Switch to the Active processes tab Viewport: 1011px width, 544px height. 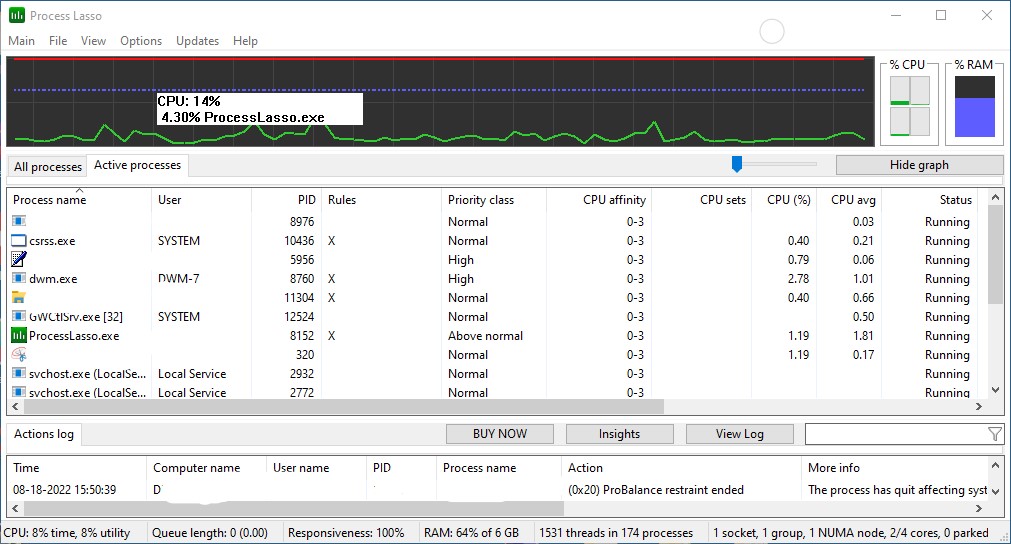(137, 165)
